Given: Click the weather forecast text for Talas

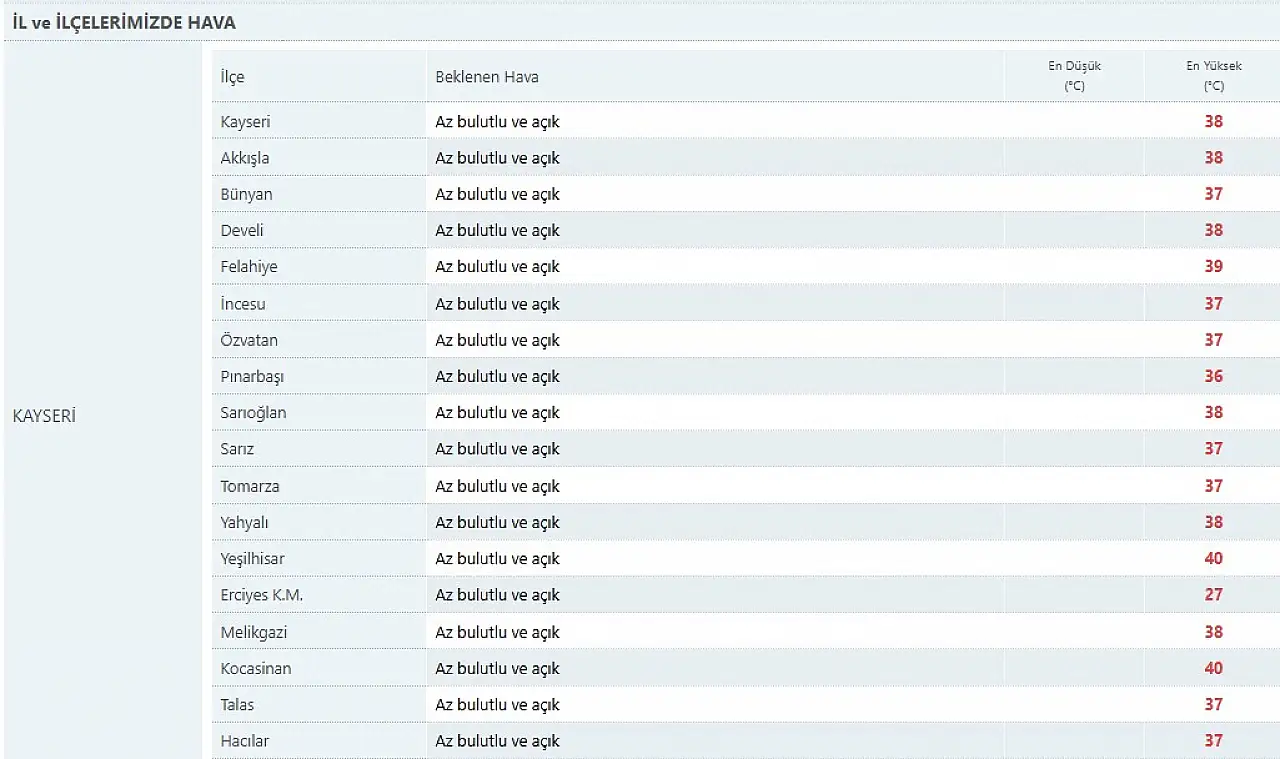Looking at the screenshot, I should click(497, 704).
